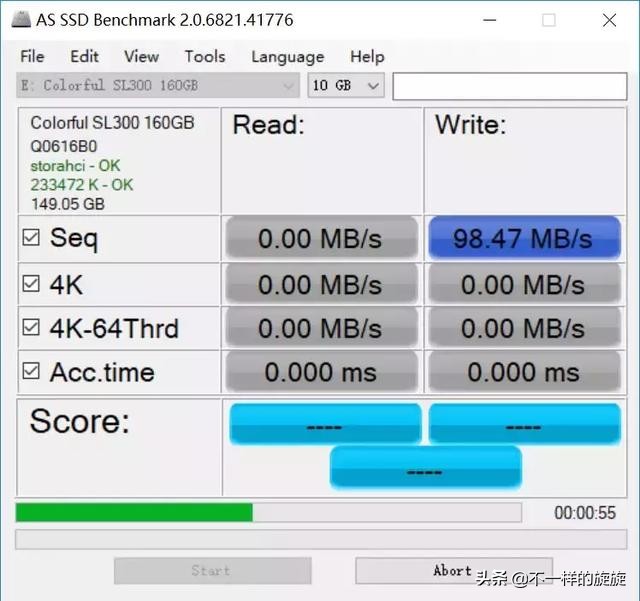The width and height of the screenshot is (640, 601).
Task: Open the Tools menu
Action: [x=205, y=56]
